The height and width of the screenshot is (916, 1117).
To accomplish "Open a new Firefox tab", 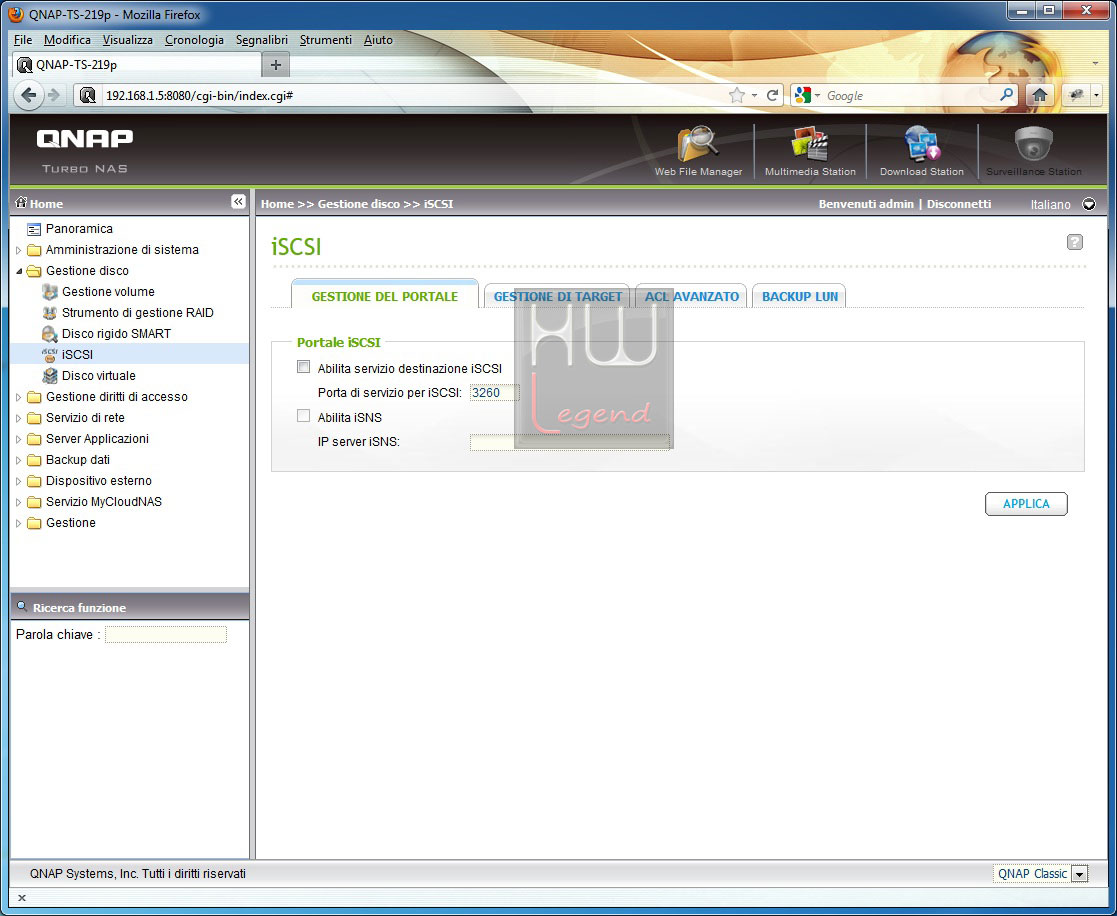I will coord(276,65).
